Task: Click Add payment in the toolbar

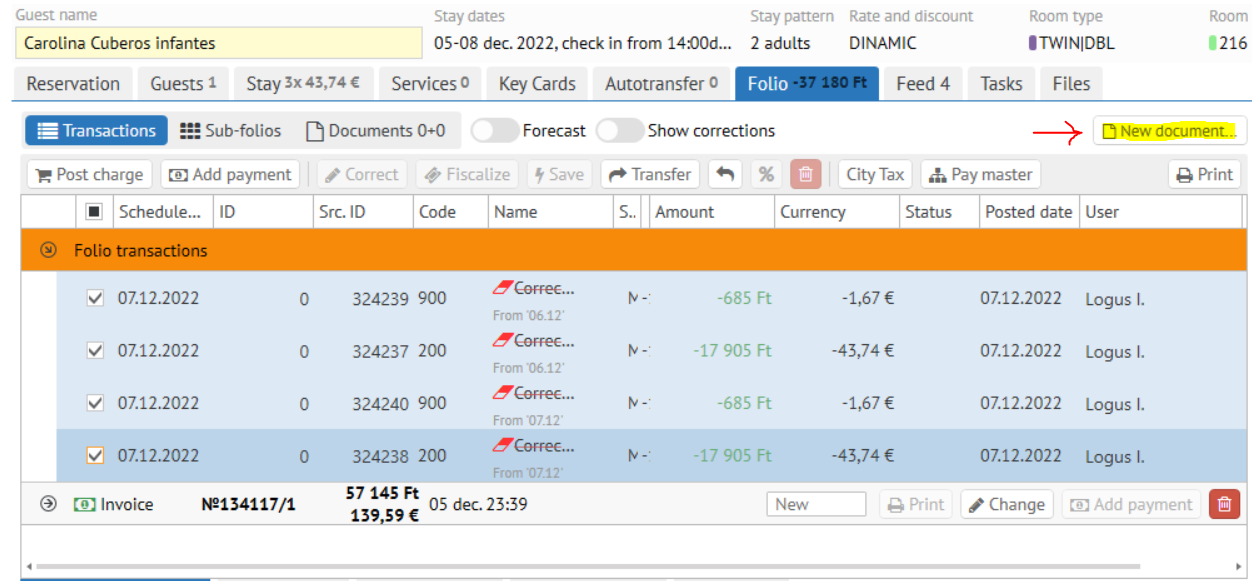Action: pos(230,174)
